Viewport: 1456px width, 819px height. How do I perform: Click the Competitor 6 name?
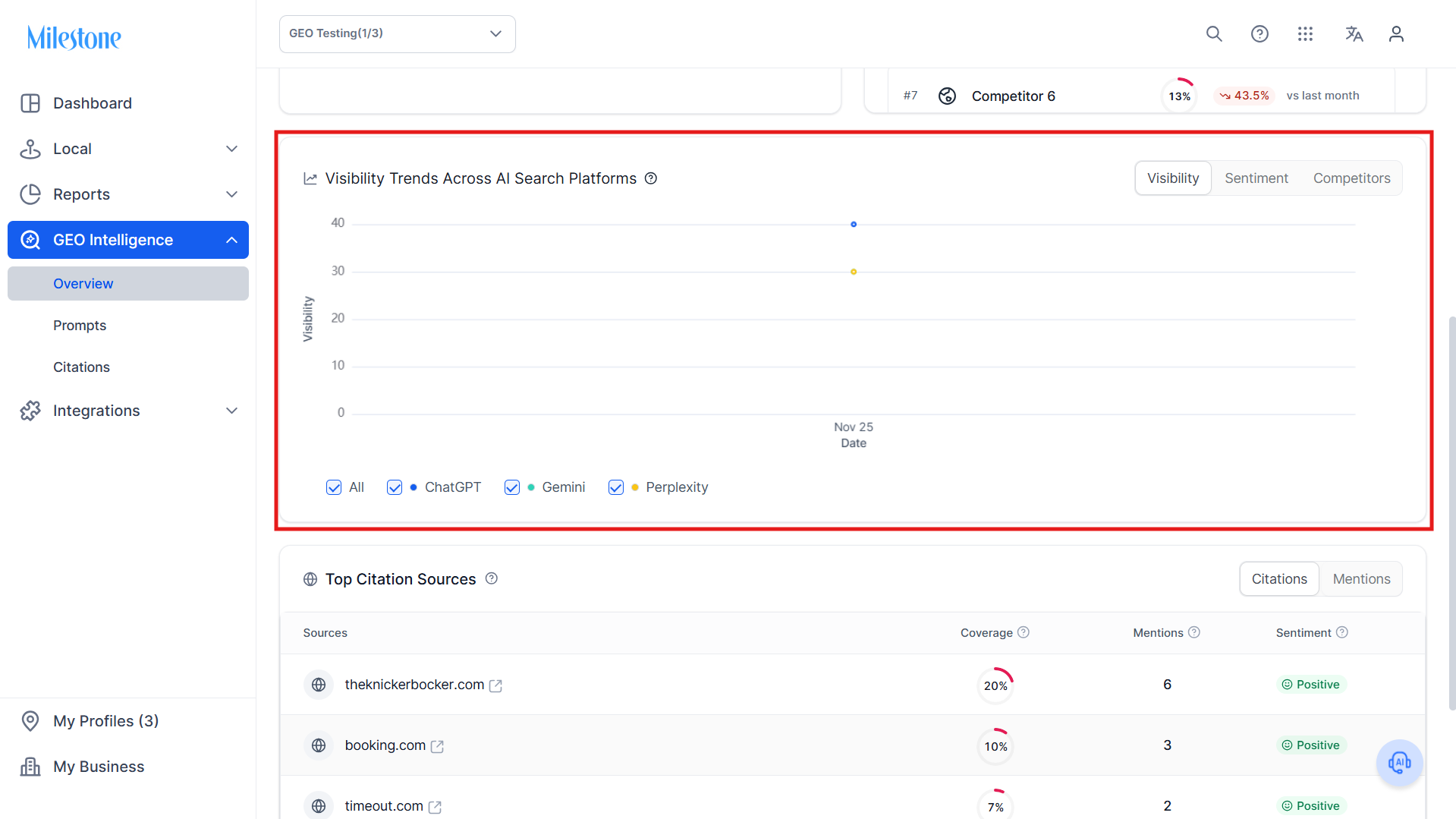tap(1014, 96)
